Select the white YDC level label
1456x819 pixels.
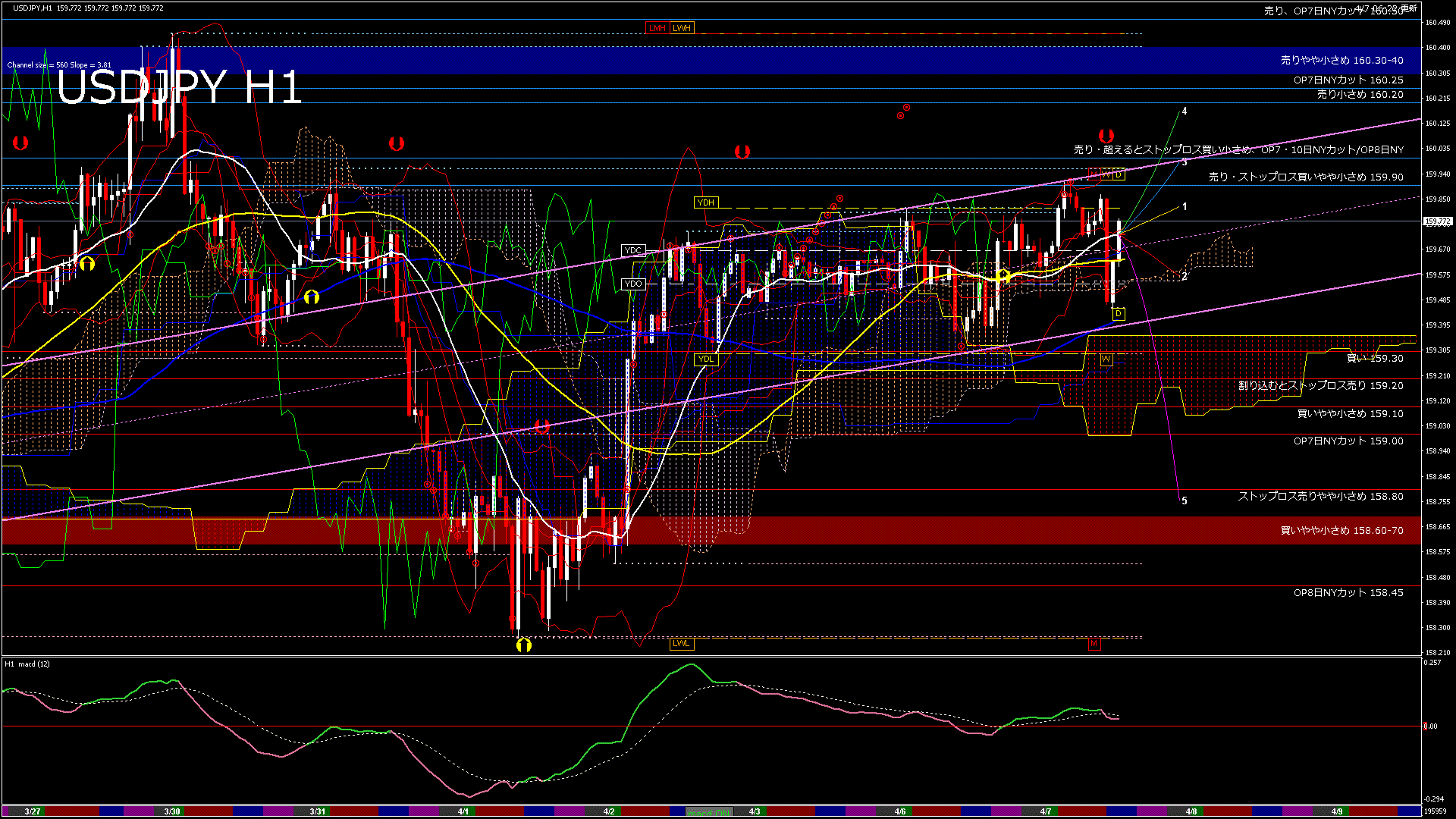pyautogui.click(x=632, y=250)
